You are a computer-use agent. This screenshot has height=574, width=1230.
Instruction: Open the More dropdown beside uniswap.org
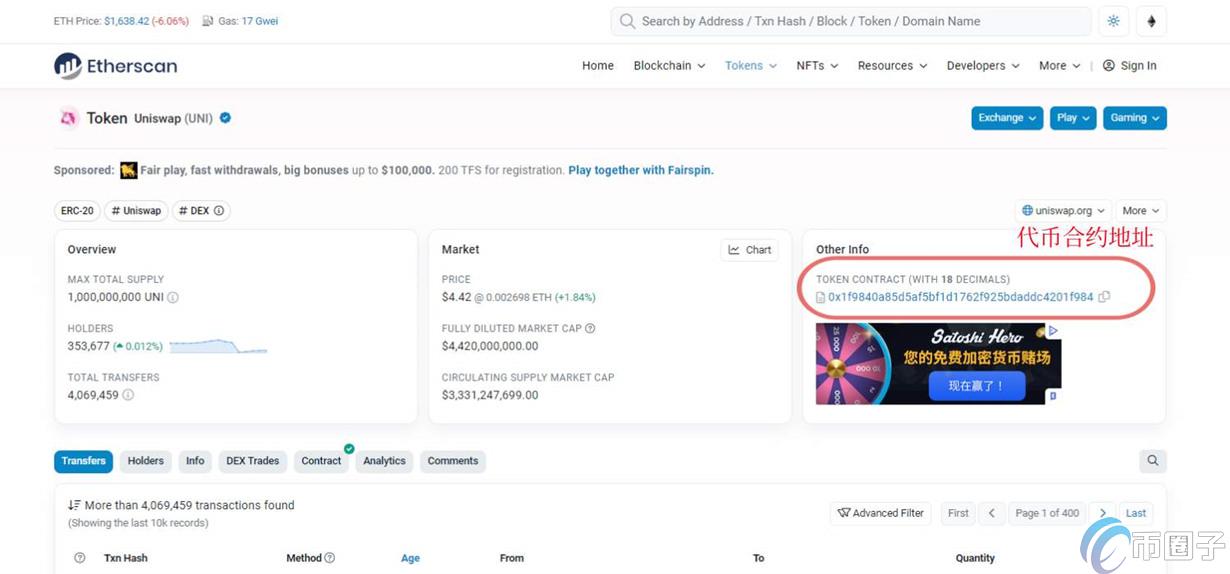click(x=1141, y=211)
